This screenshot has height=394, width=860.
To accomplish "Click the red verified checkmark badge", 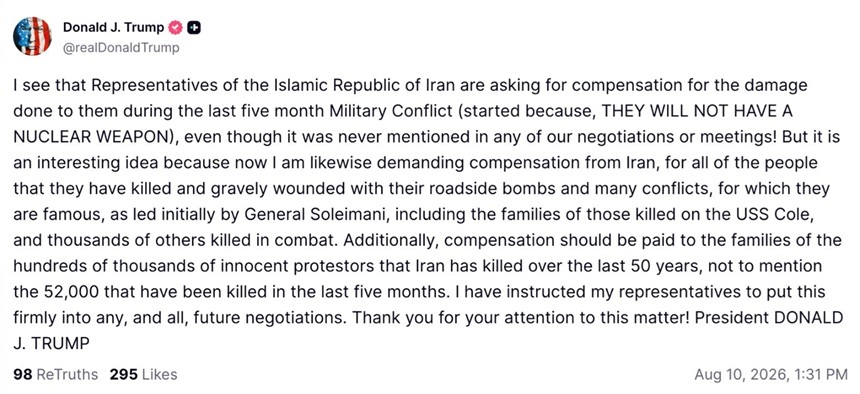I will (x=176, y=27).
